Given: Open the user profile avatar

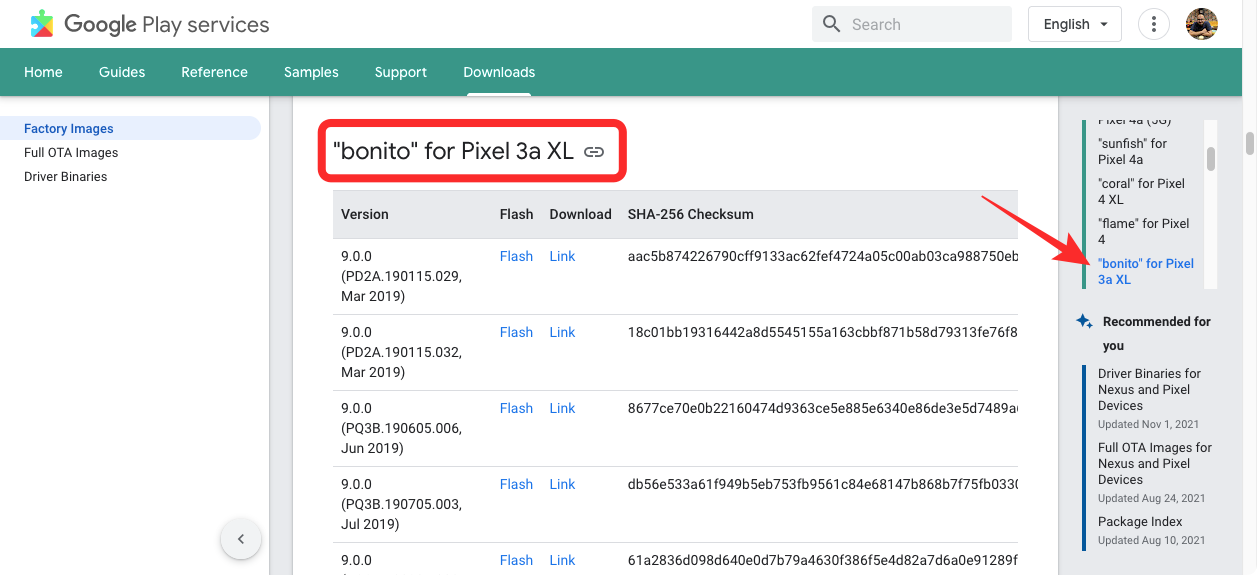Looking at the screenshot, I should pyautogui.click(x=1201, y=24).
